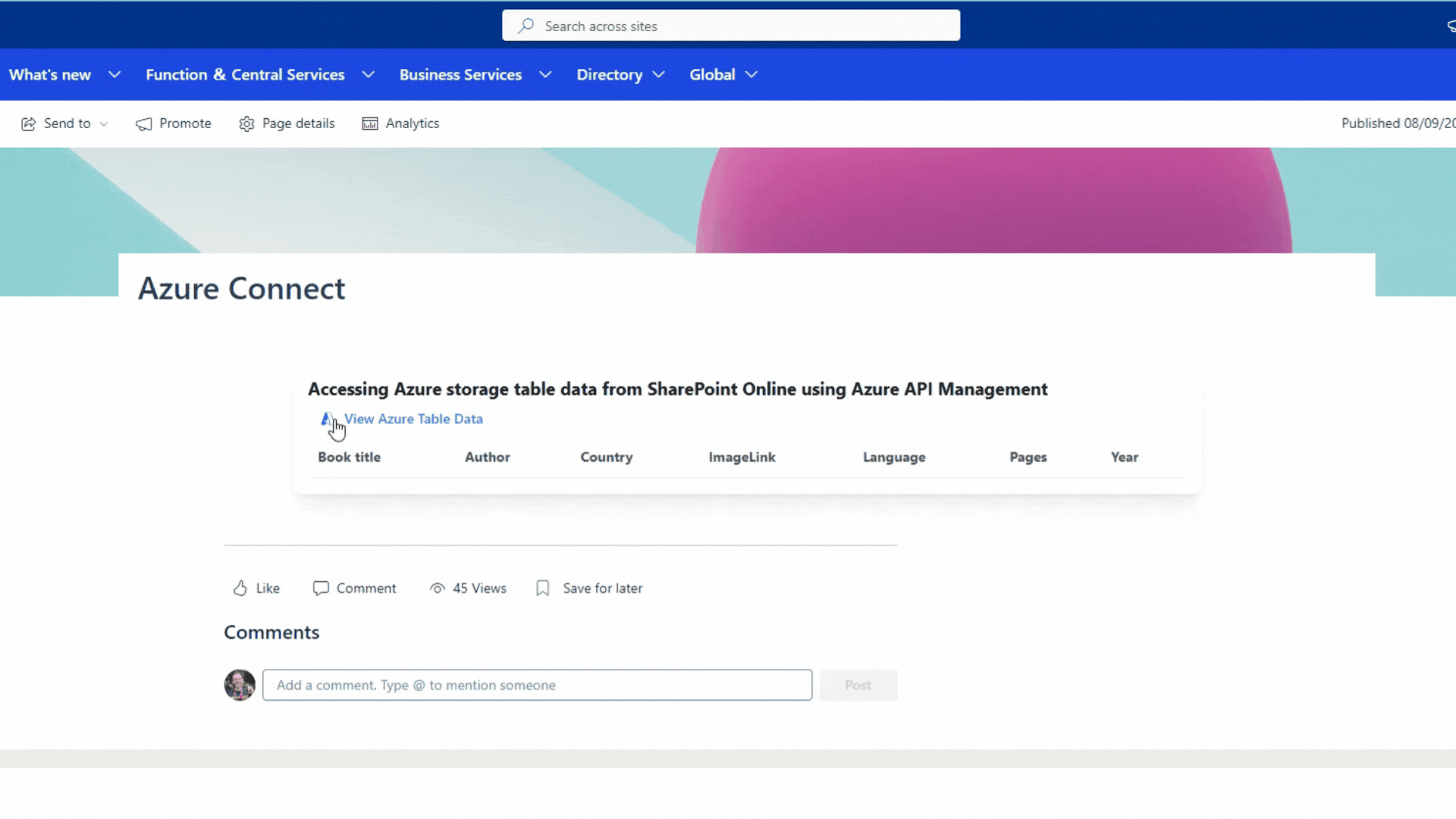1456x819 pixels.
Task: Click the Azure Connect page title
Action: 241,288
